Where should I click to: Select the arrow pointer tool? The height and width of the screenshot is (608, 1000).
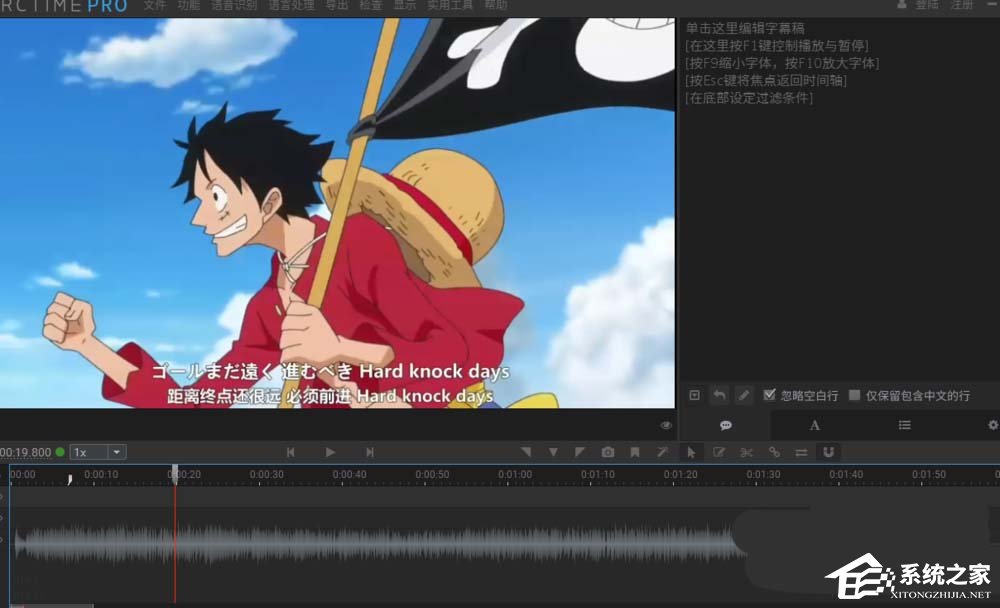pos(691,452)
